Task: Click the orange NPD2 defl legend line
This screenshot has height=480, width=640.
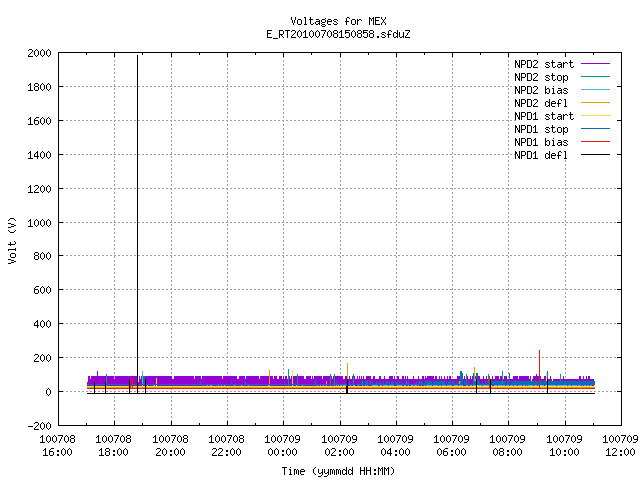Action: 595,102
